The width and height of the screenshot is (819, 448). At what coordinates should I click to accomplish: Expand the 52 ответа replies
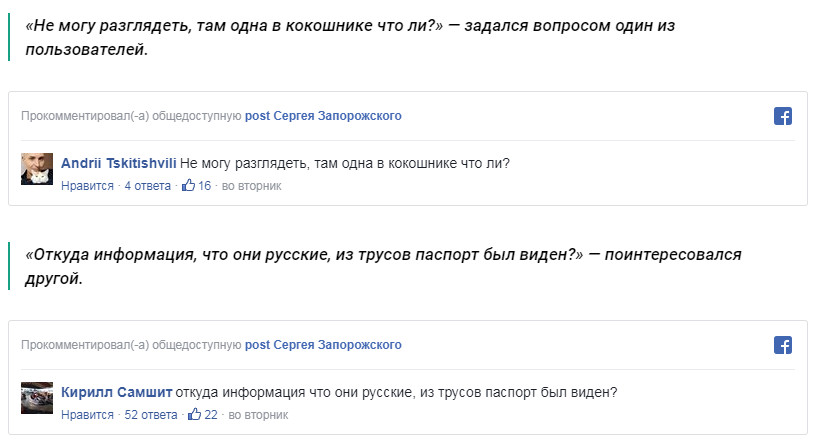coord(151,415)
